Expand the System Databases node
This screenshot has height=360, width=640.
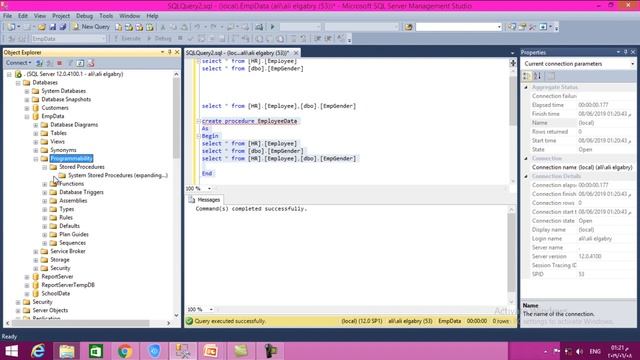tap(27, 91)
